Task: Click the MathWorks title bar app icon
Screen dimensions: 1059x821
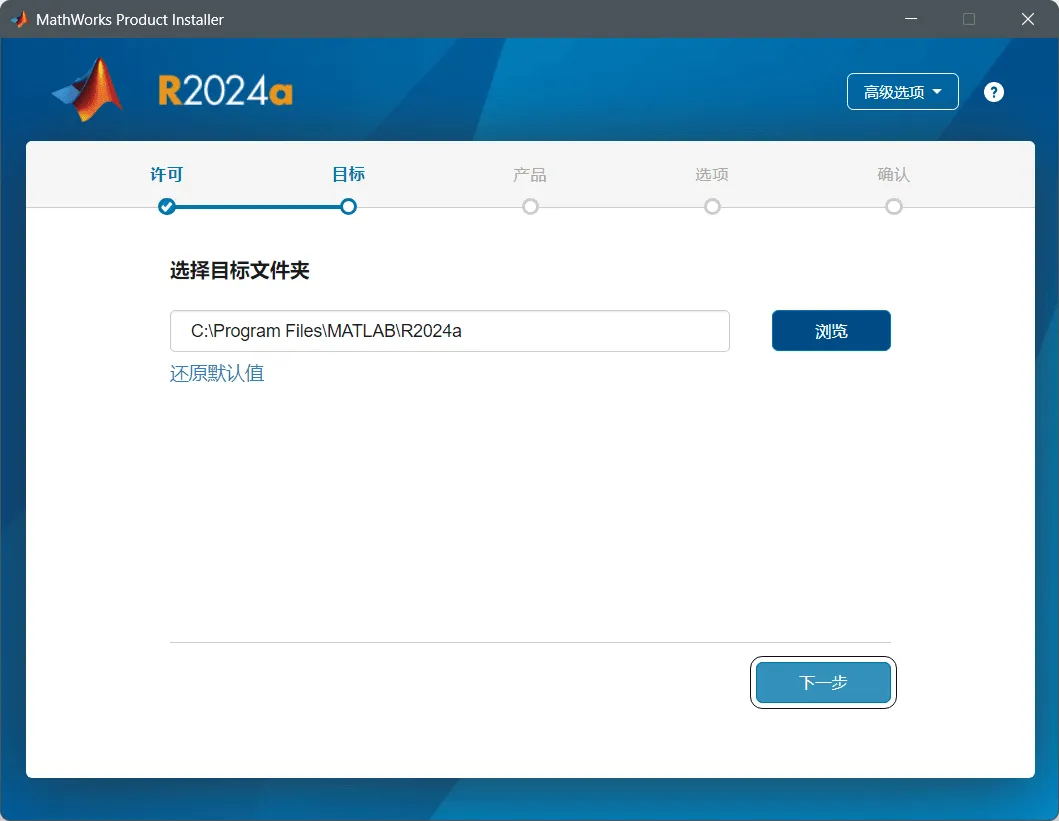Action: click(x=20, y=20)
